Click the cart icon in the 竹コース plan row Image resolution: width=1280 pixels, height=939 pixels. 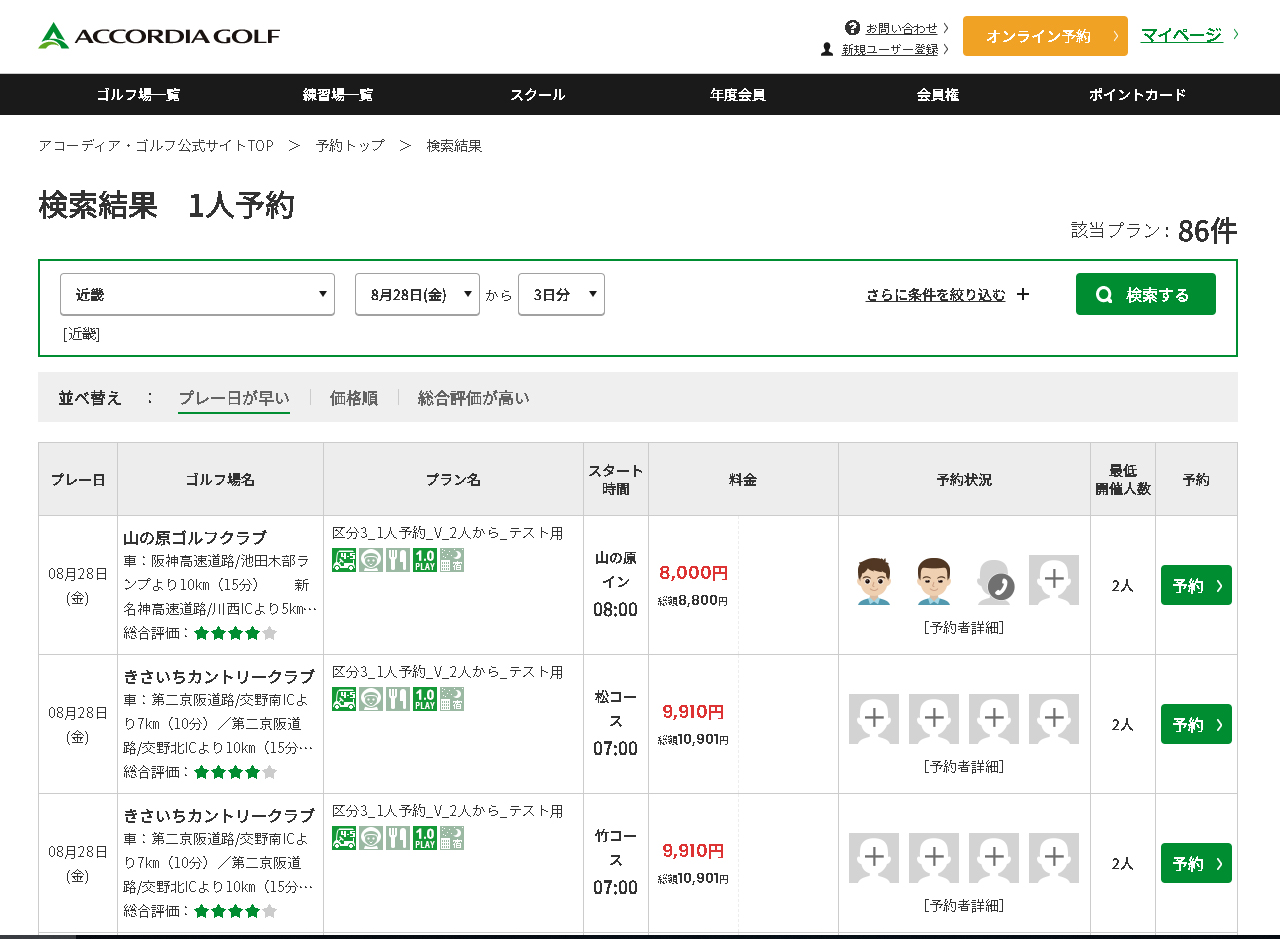(344, 838)
